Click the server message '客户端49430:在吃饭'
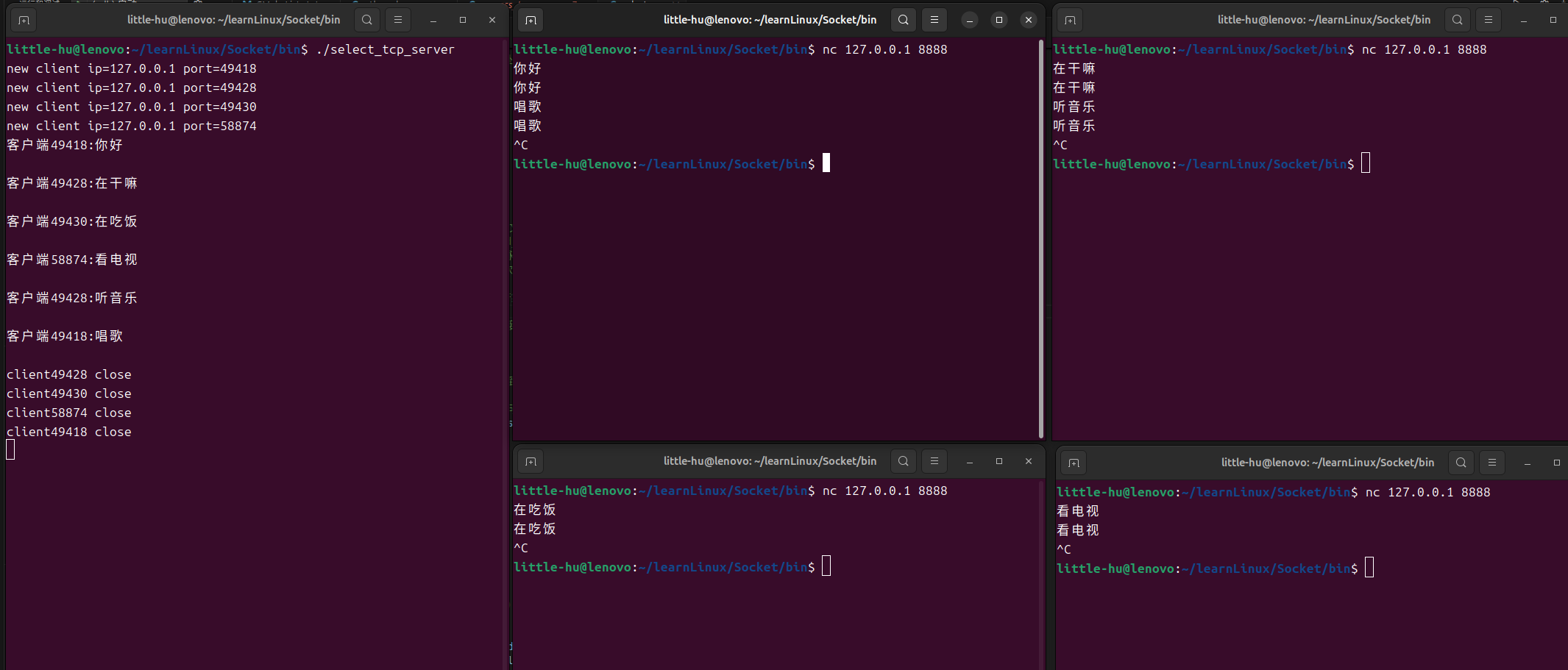1568x670 pixels. pos(72,221)
